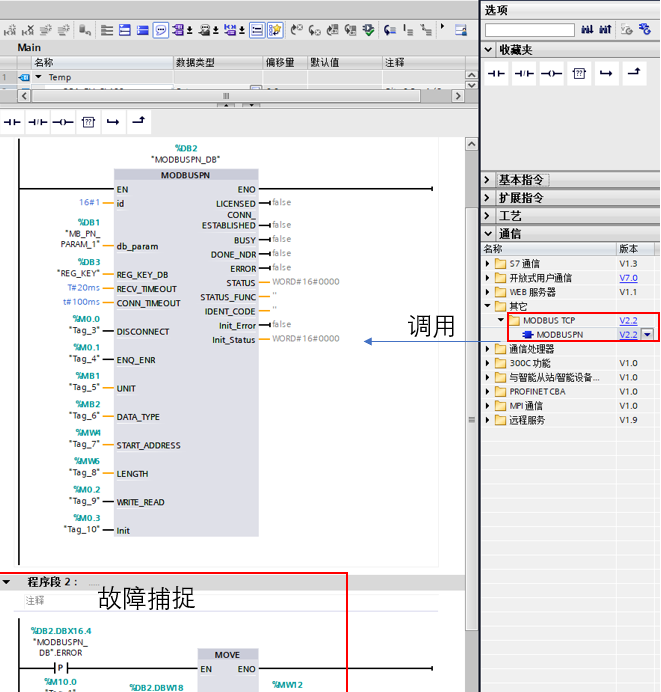Viewport: 661px width, 692px height.
Task: Click interface table horizontal scroll right arrow
Action: tap(458, 96)
